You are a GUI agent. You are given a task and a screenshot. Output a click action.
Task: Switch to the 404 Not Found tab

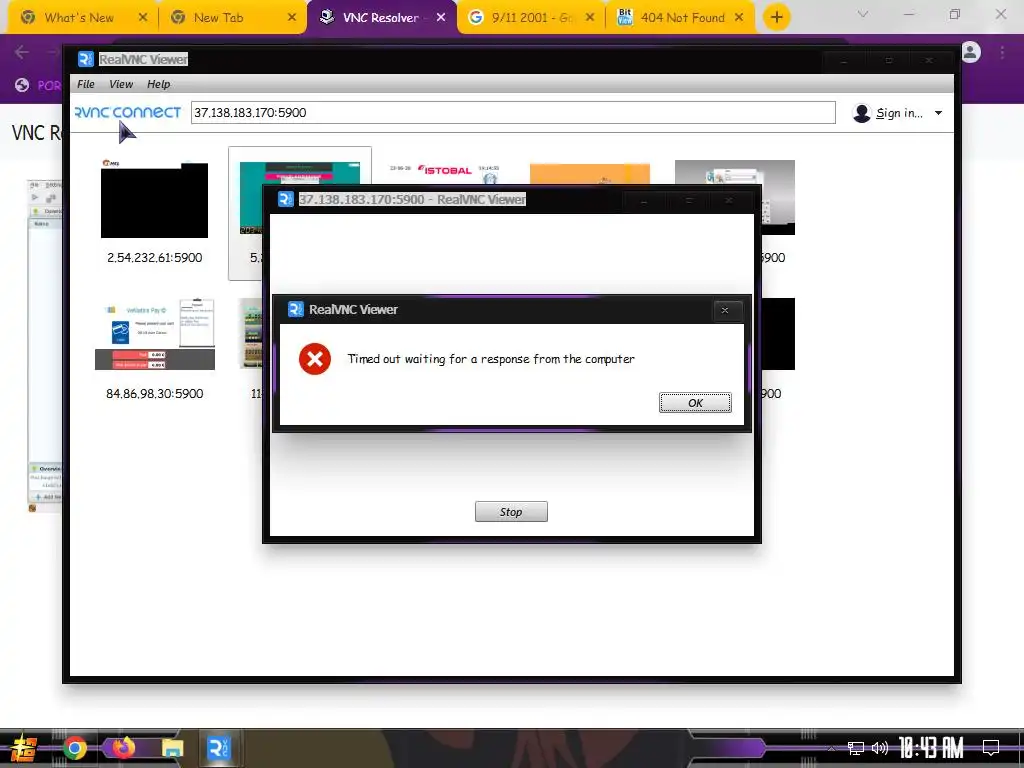[682, 18]
